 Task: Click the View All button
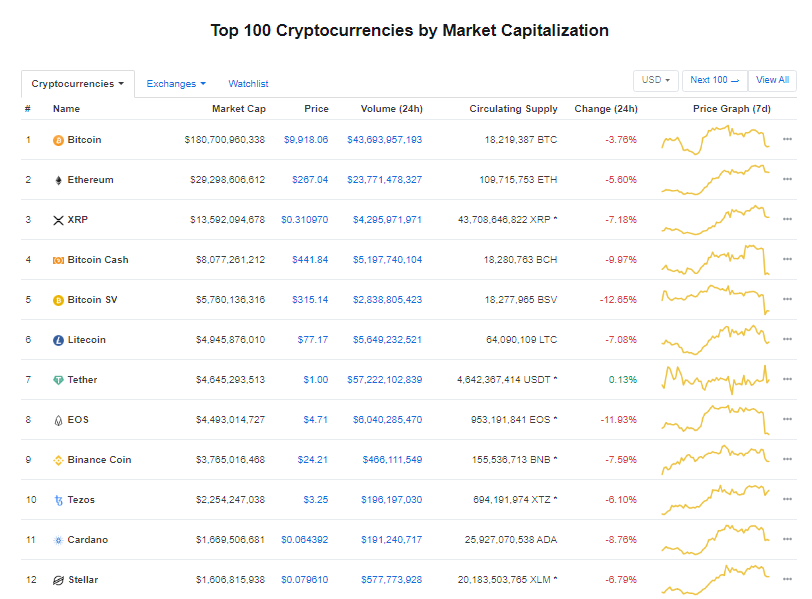pos(772,80)
